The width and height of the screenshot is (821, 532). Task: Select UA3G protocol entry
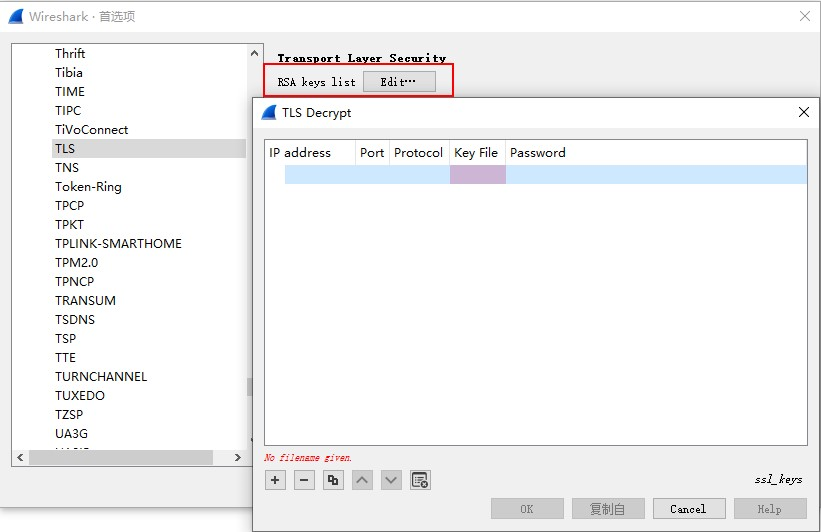point(72,434)
